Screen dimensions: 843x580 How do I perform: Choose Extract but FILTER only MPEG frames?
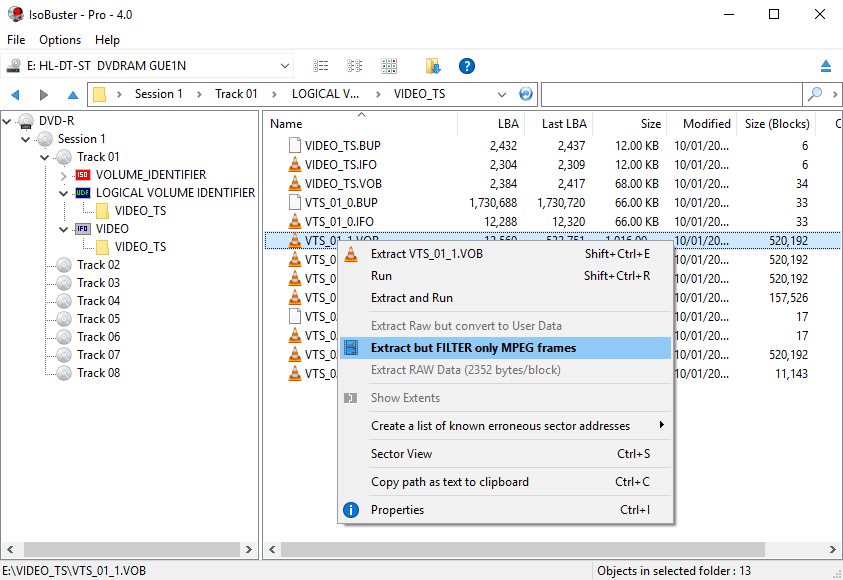click(505, 348)
